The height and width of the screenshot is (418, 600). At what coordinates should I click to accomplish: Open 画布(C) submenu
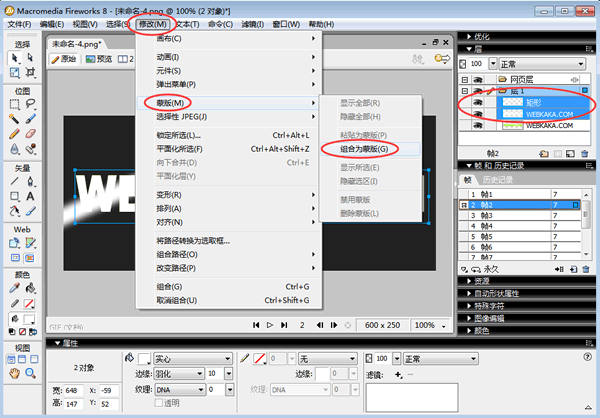coord(228,39)
